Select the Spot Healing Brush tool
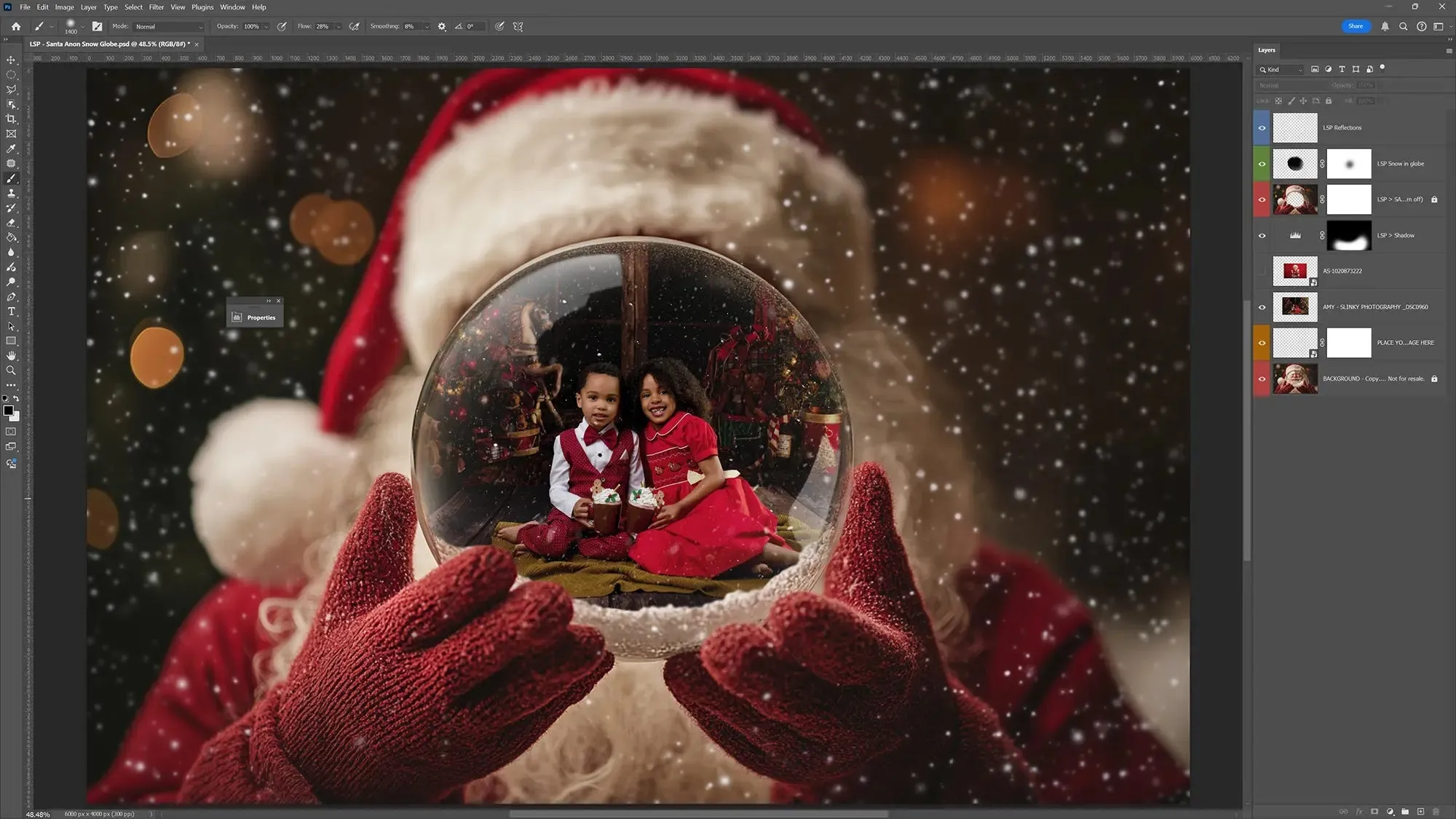The height and width of the screenshot is (819, 1456). click(11, 163)
